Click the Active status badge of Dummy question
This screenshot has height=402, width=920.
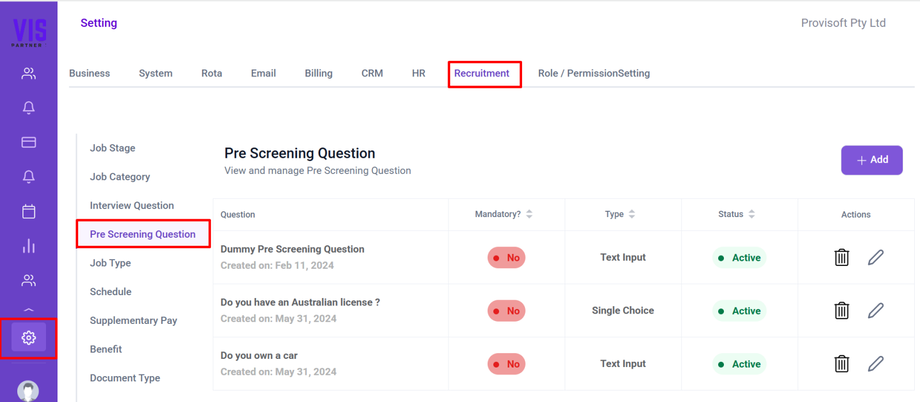coord(739,258)
